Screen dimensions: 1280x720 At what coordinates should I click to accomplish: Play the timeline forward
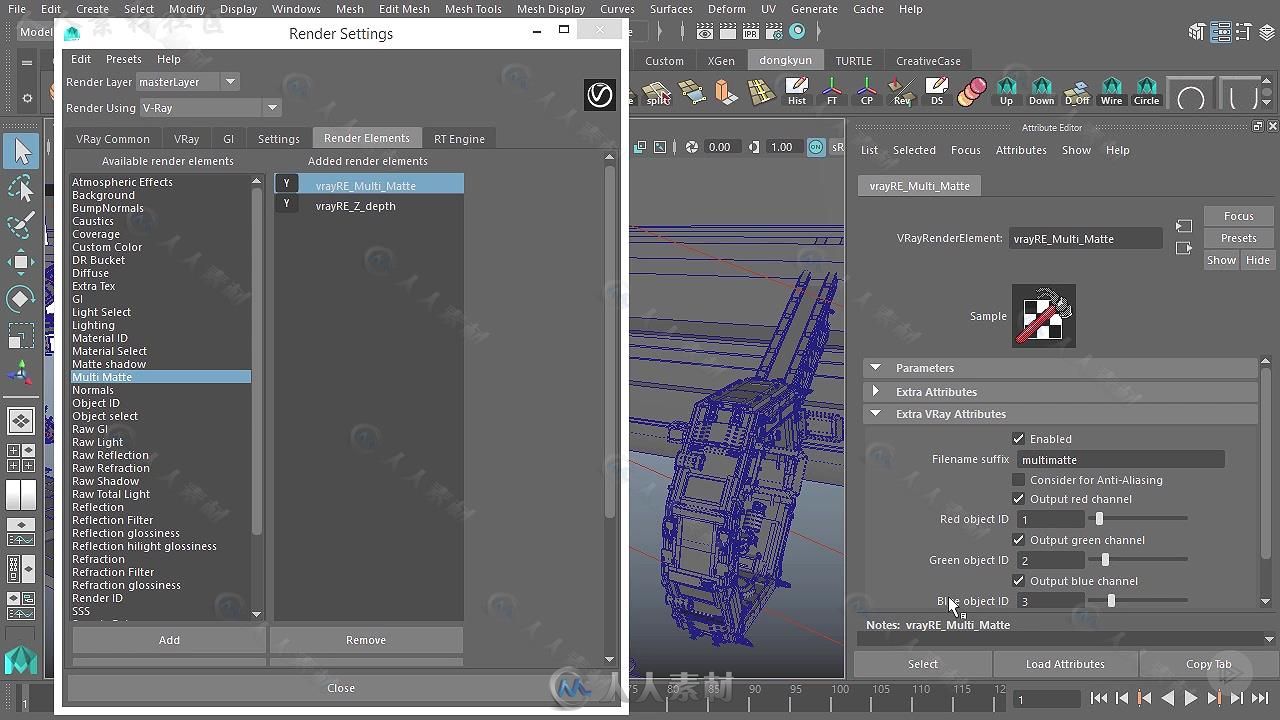1190,699
